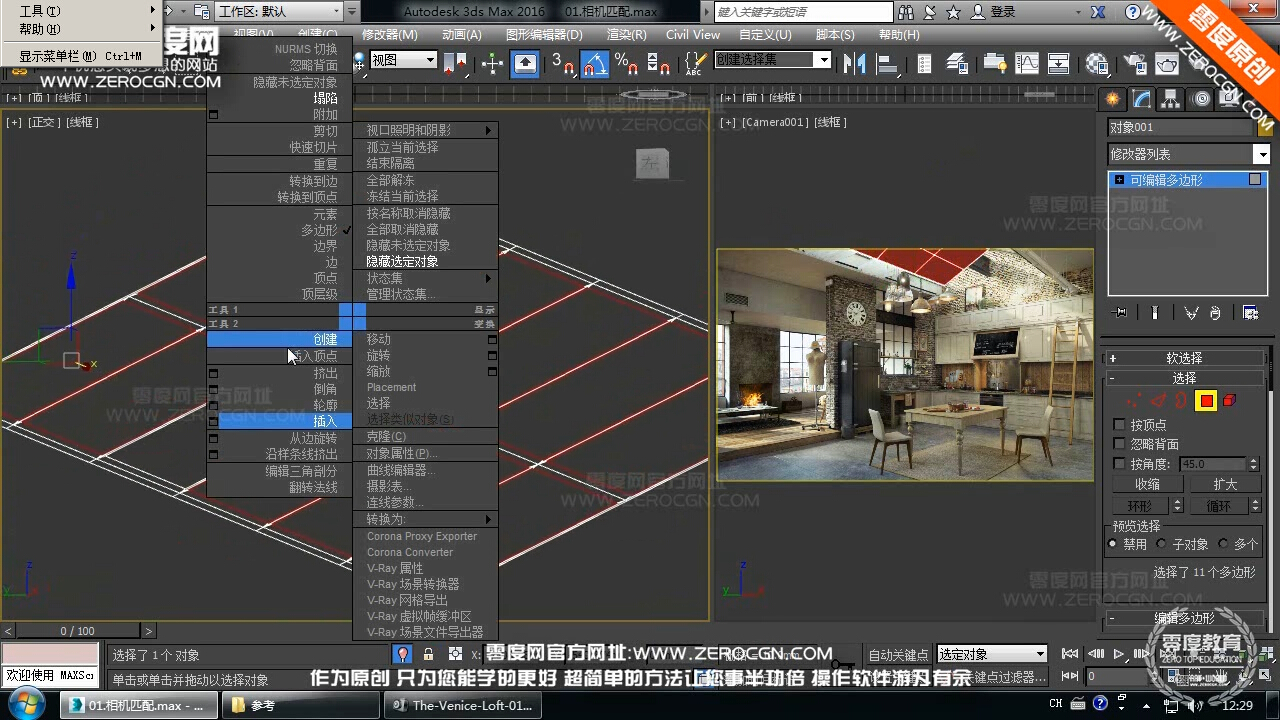Toggle 3D Snaps in the toolbar
1280x720 pixels.
pos(563,63)
